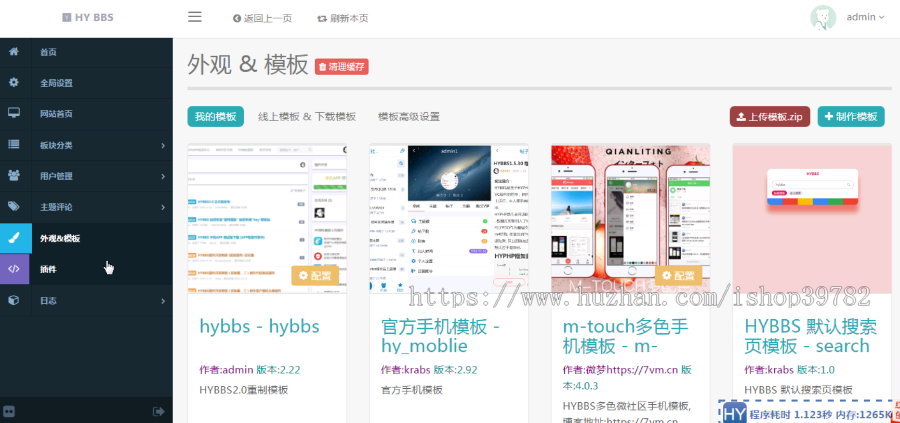Click the gear icon for 全局设置
Screen dimensions: 900x423
14,82
